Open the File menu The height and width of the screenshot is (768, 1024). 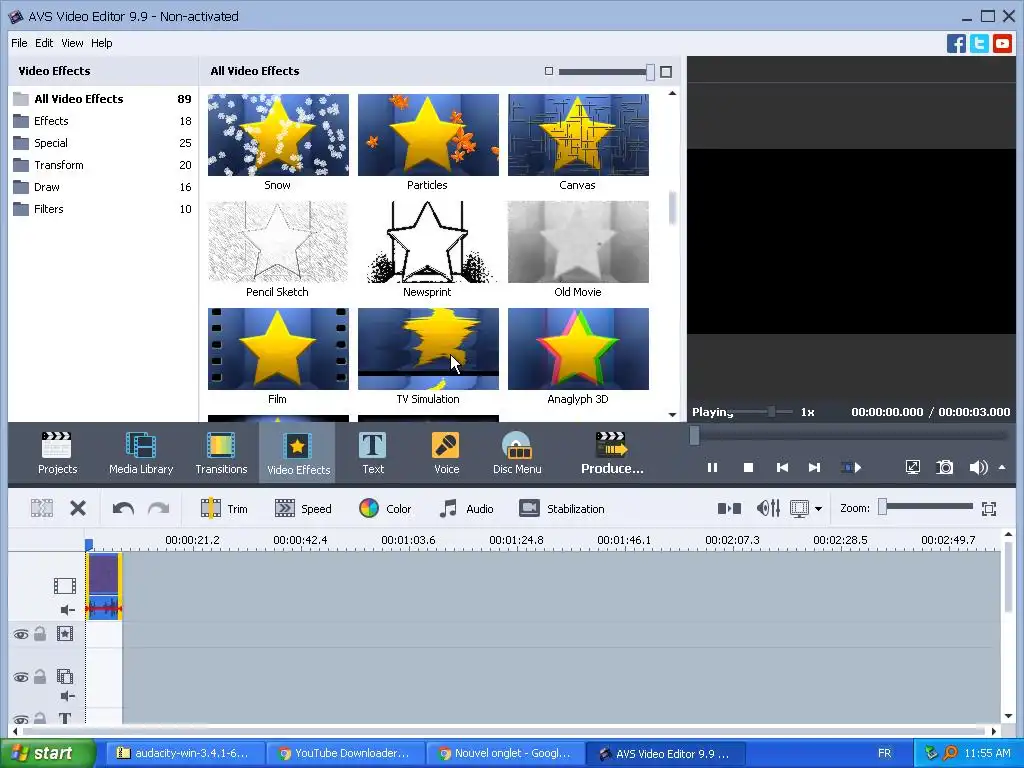(19, 43)
